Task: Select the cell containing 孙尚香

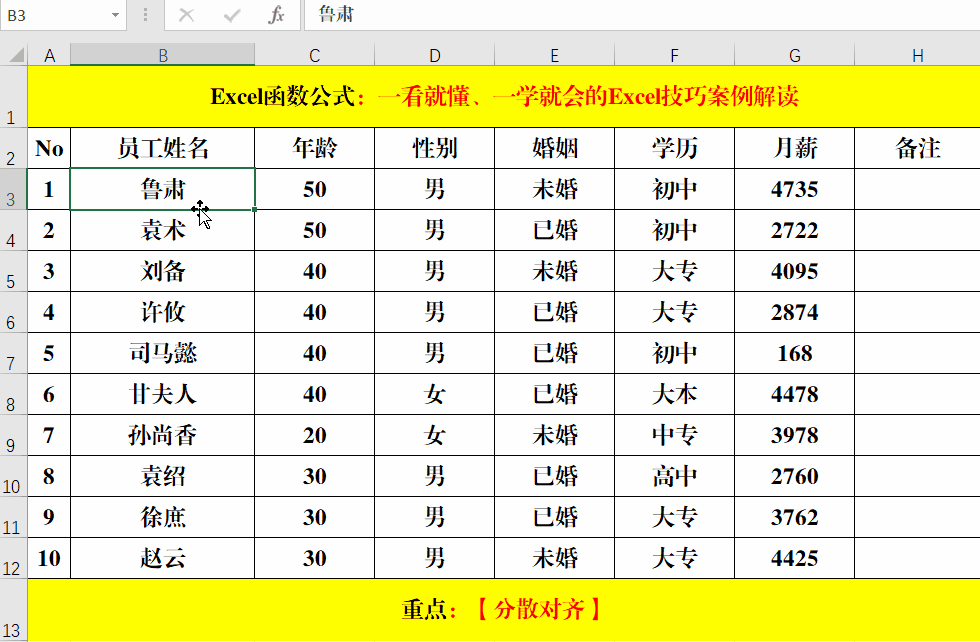Action: coord(162,435)
